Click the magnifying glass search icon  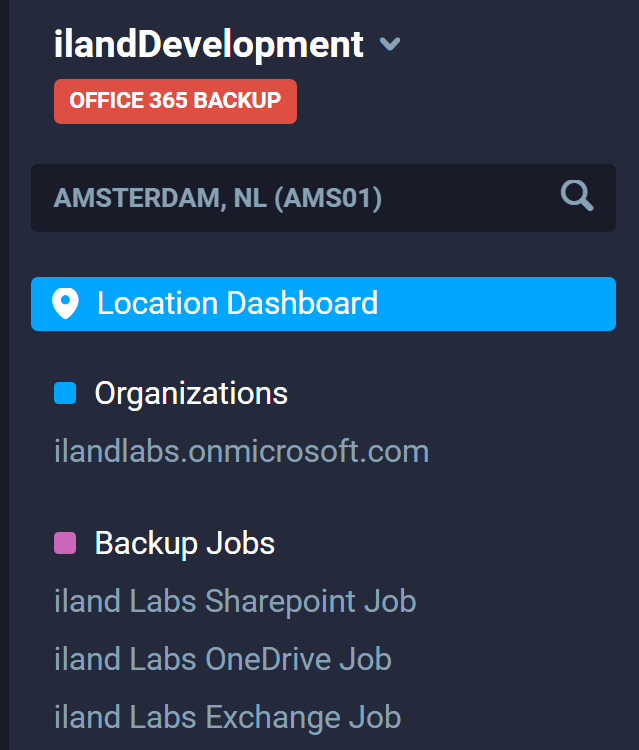577,196
